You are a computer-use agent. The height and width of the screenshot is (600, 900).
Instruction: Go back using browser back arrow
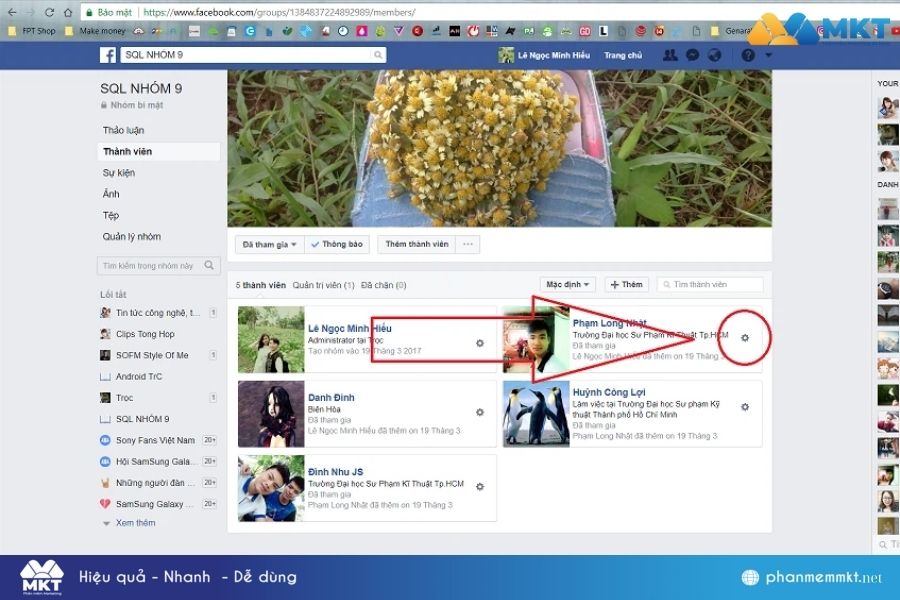12,12
